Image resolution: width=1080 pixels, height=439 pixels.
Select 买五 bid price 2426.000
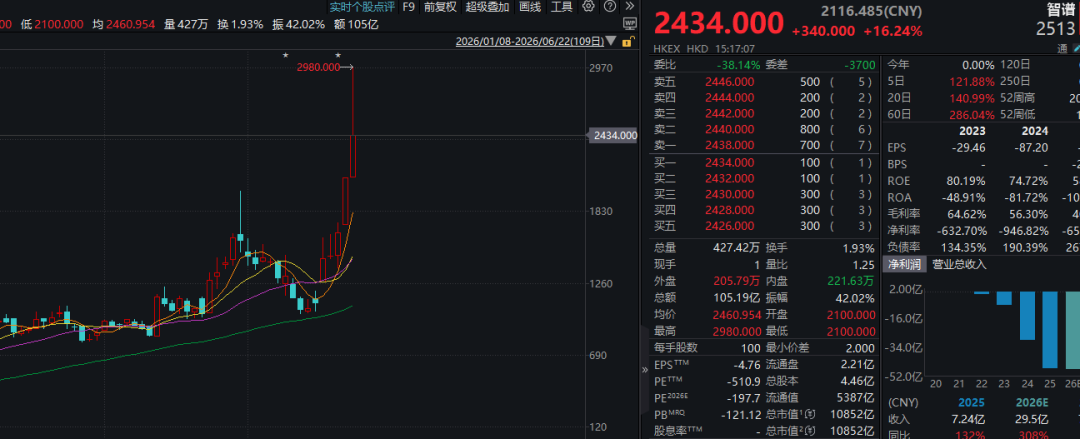(729, 226)
